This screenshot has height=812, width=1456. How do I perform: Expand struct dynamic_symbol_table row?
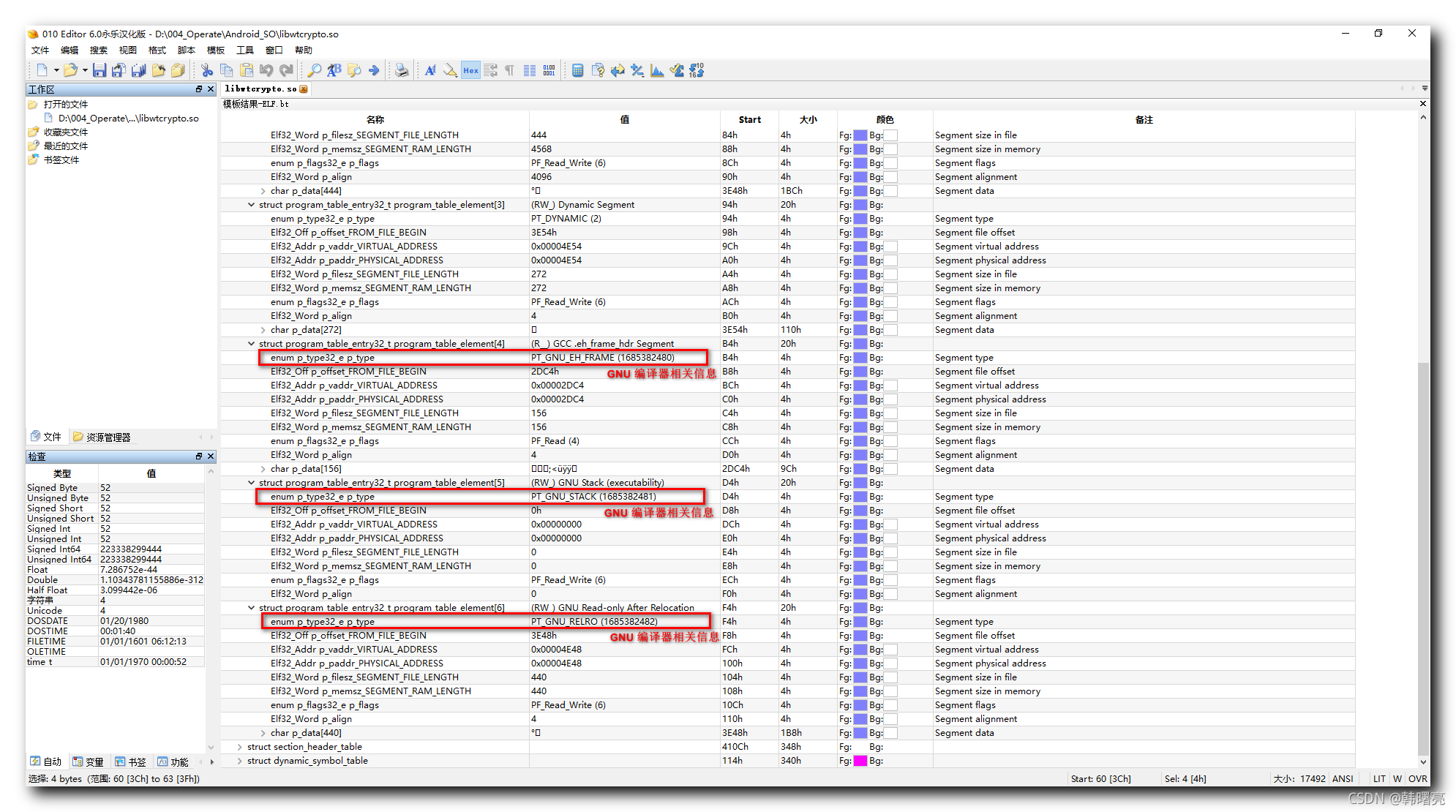click(x=239, y=761)
